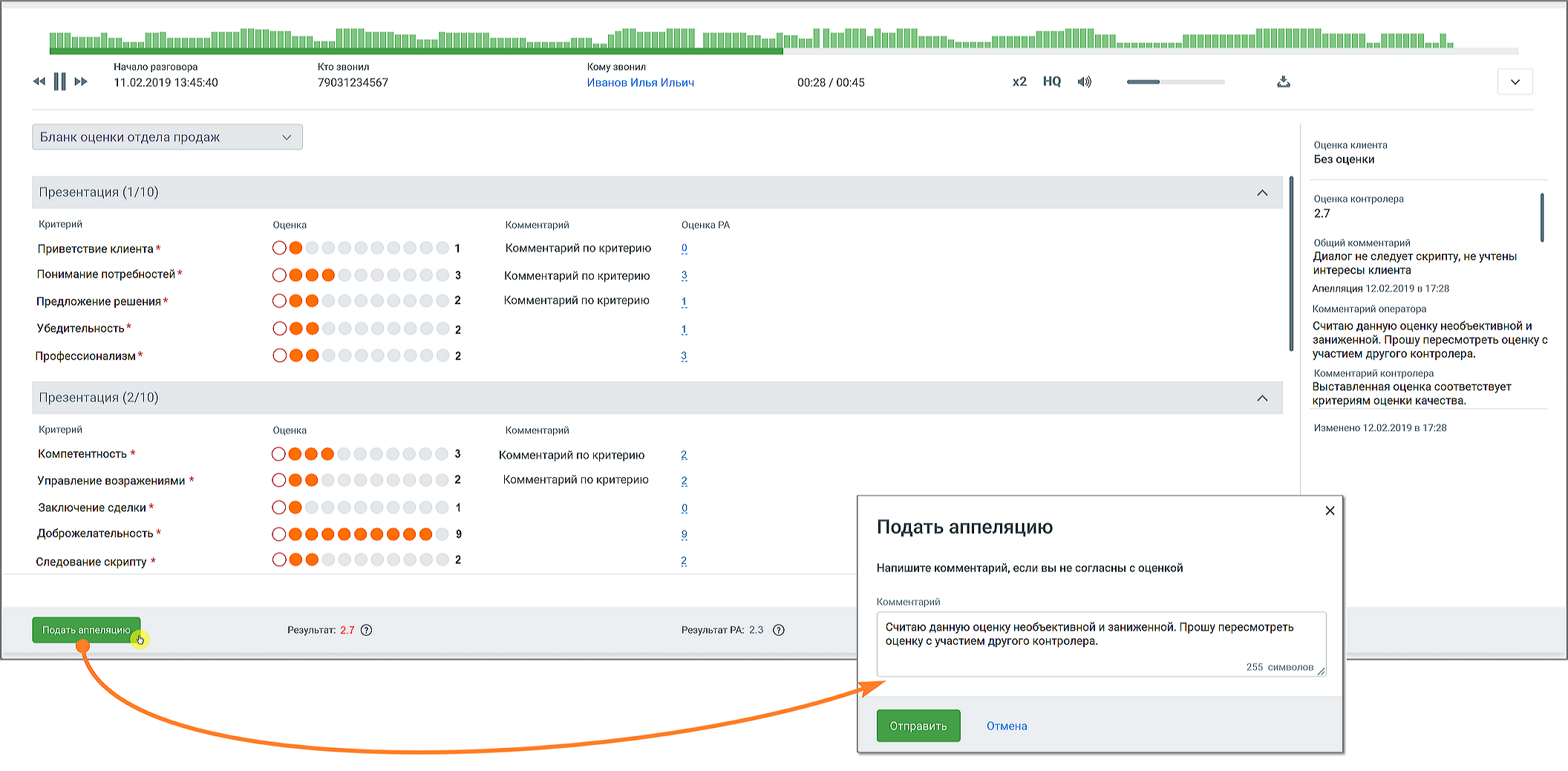Image resolution: width=1568 pixels, height=771 pixels.
Task: Clear rating for Приветствие клиента criterion
Action: [279, 248]
